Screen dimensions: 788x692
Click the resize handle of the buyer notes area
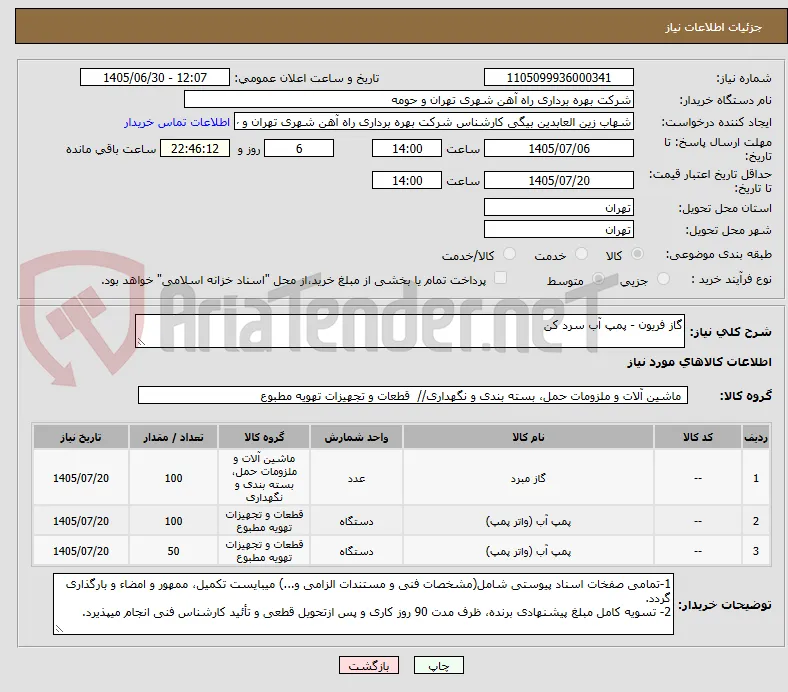click(x=59, y=628)
